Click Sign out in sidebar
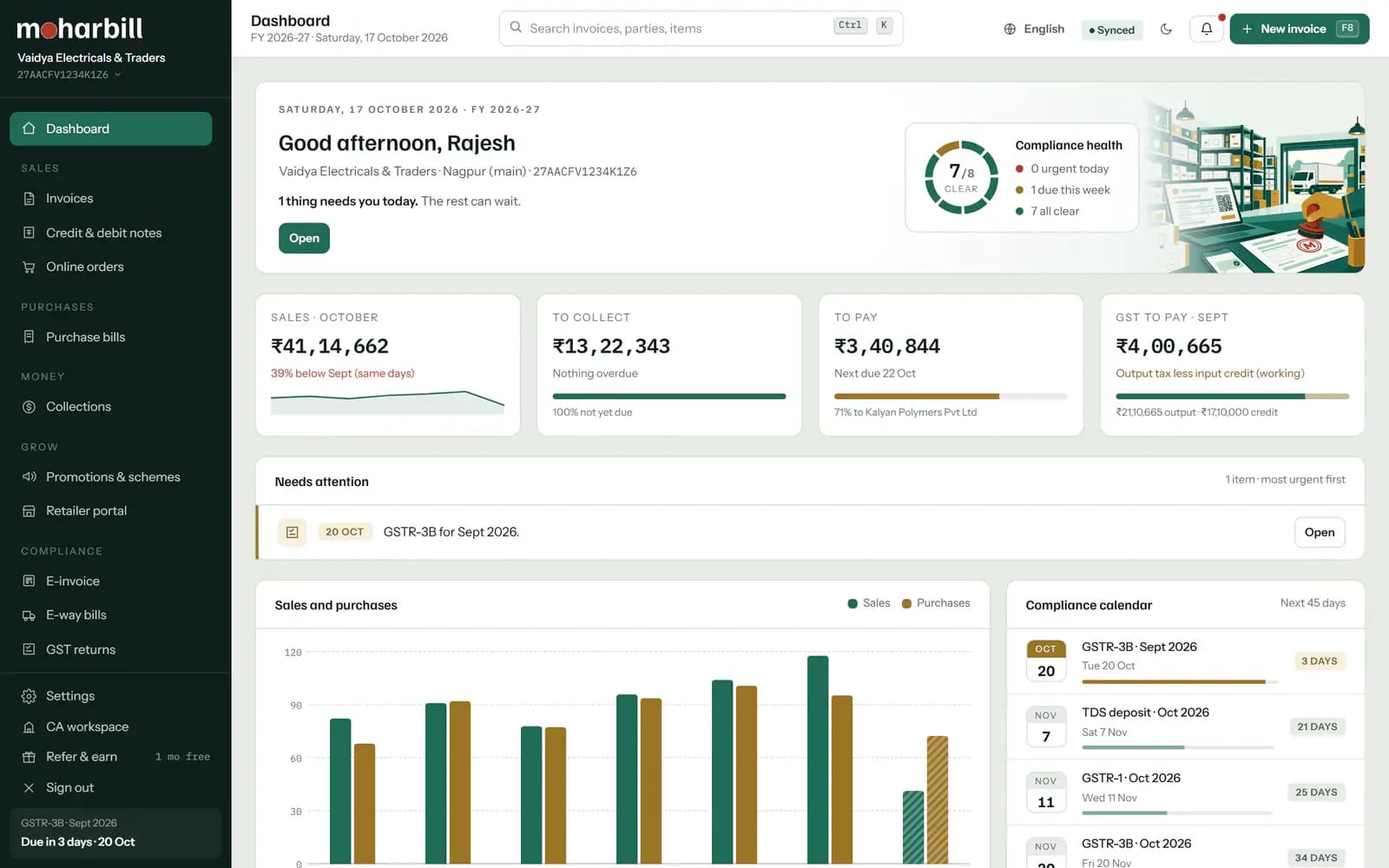 click(x=110, y=787)
